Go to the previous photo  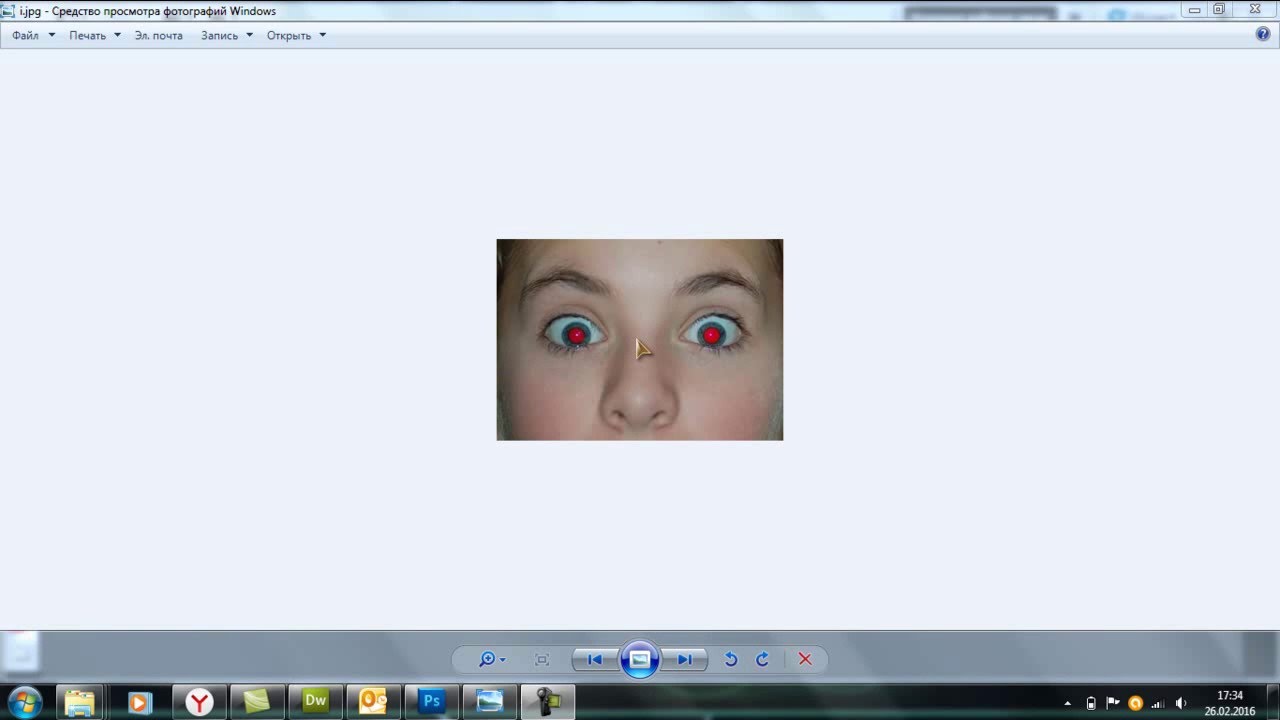(x=595, y=660)
